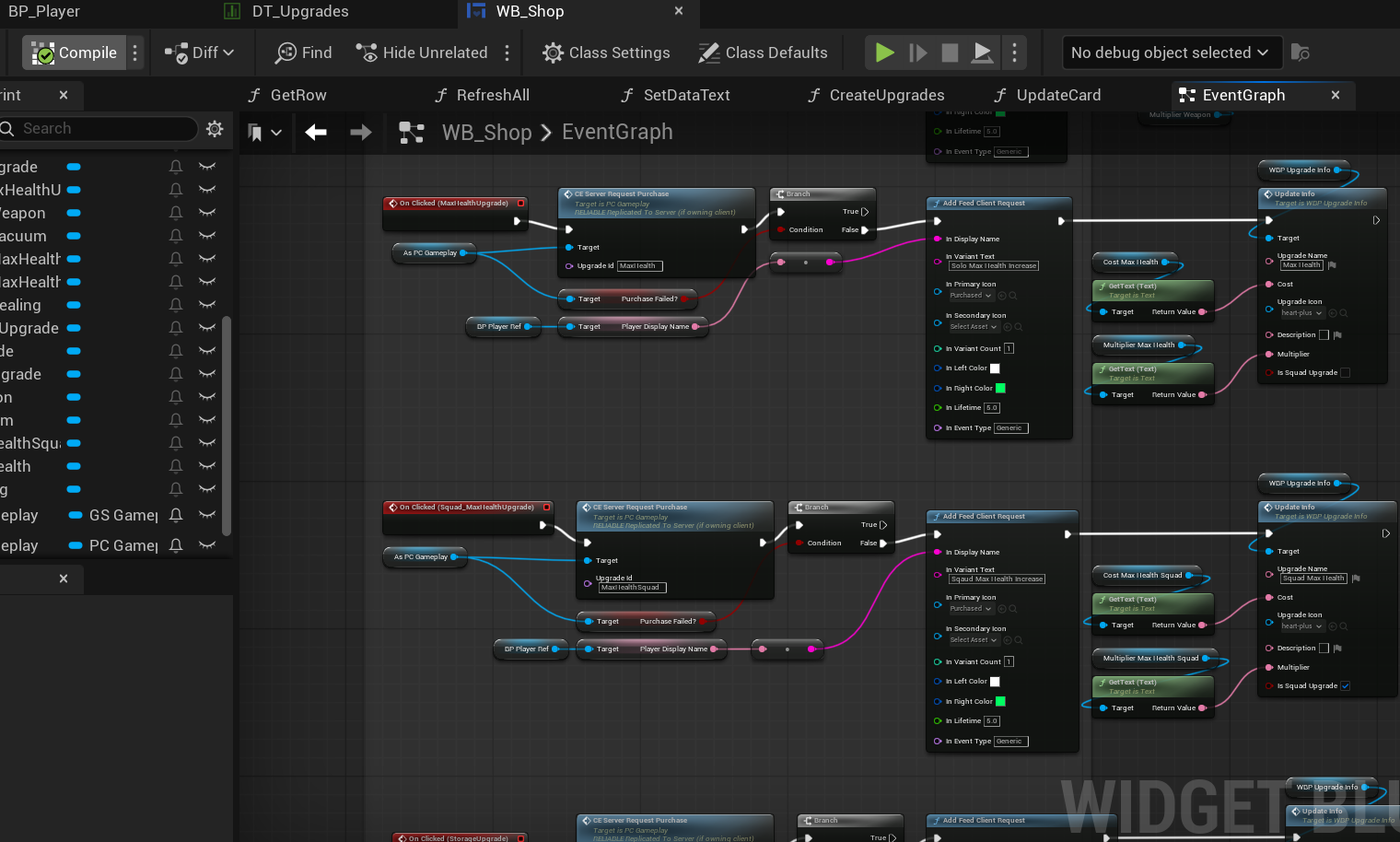The width and height of the screenshot is (1400, 842).
Task: Check Is Squad Upgrade box on upper node
Action: pyautogui.click(x=1346, y=373)
